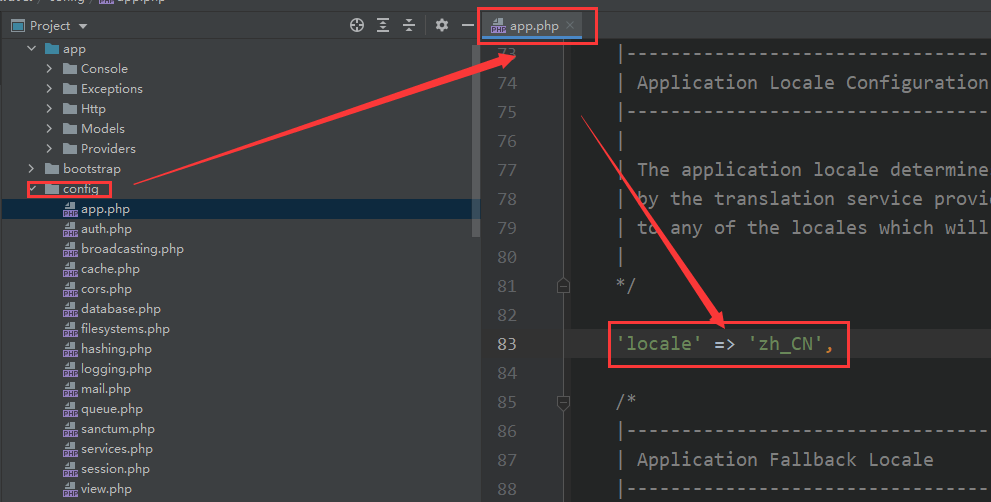Viewport: 991px width, 502px height.
Task: Place cursor in 'zh_CN' locale value
Action: pyautogui.click(x=786, y=344)
